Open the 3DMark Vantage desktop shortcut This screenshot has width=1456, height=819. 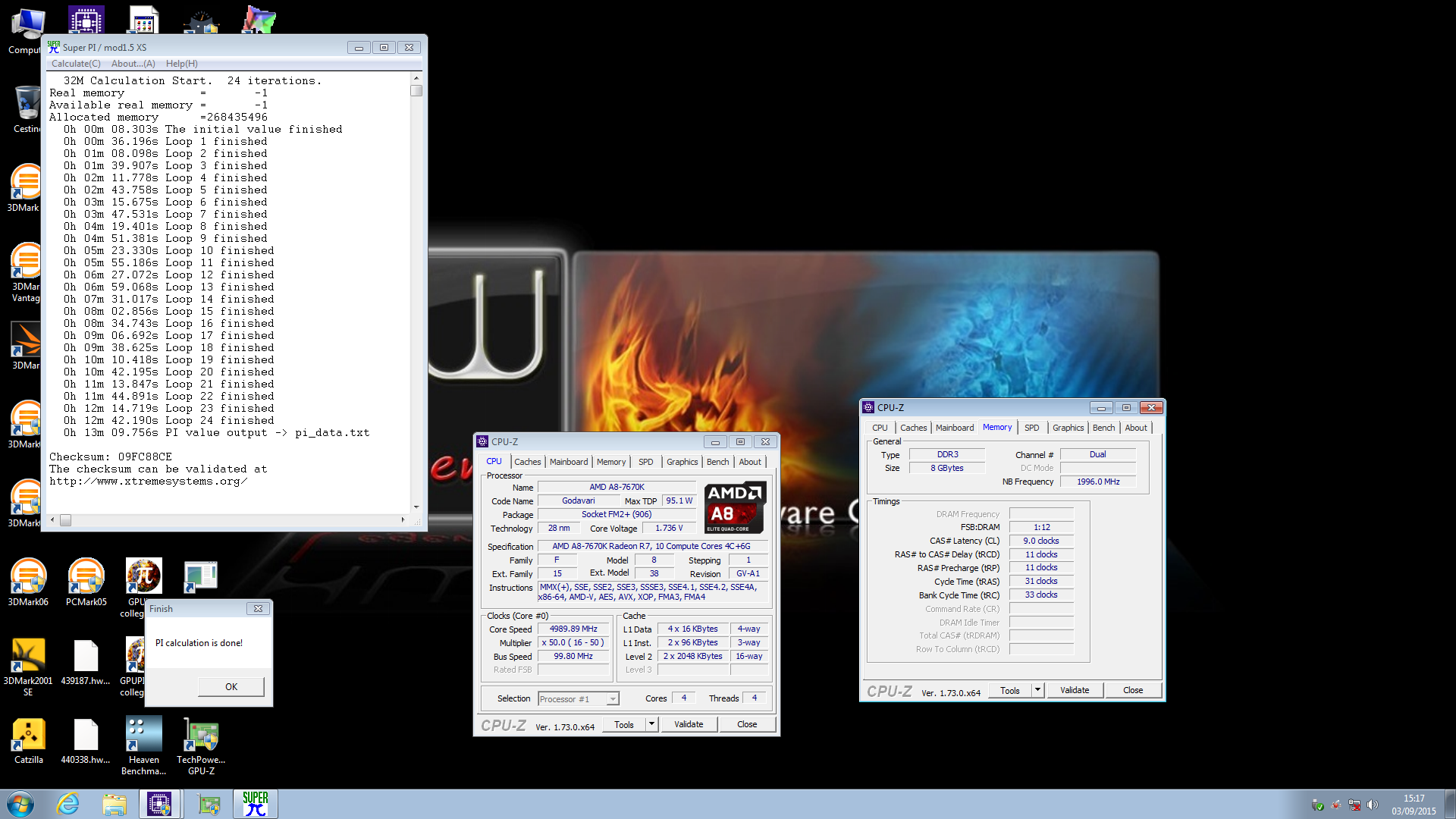[26, 273]
